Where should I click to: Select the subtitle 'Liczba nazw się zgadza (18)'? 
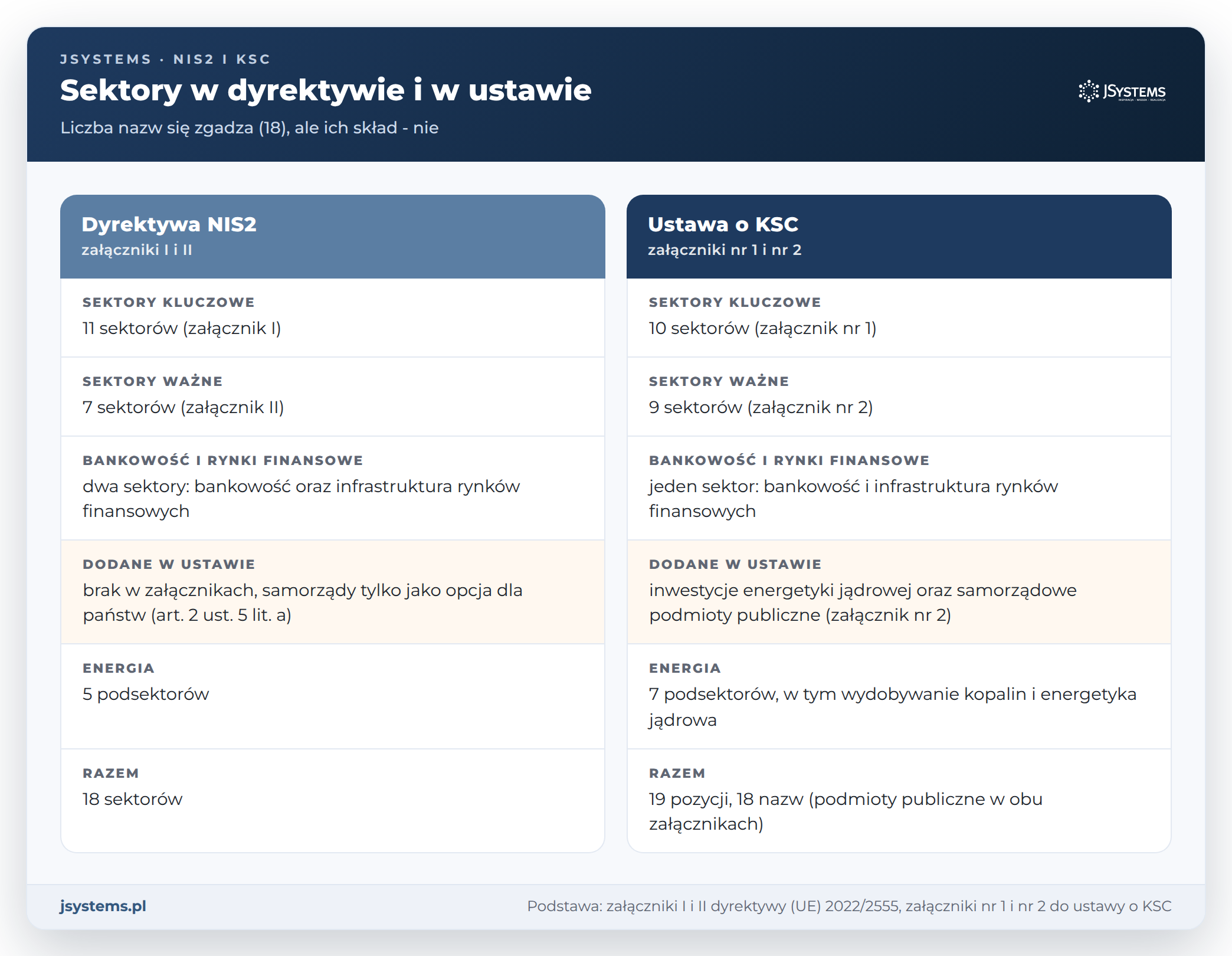175,127
